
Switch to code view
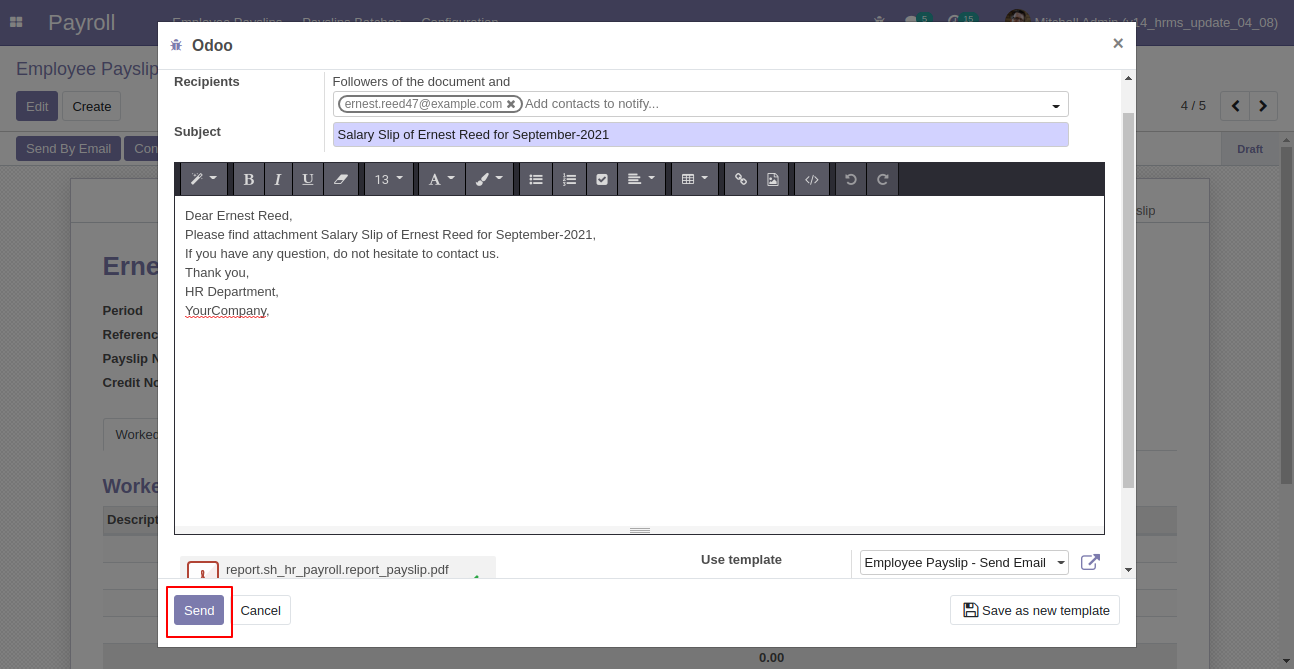(x=812, y=179)
